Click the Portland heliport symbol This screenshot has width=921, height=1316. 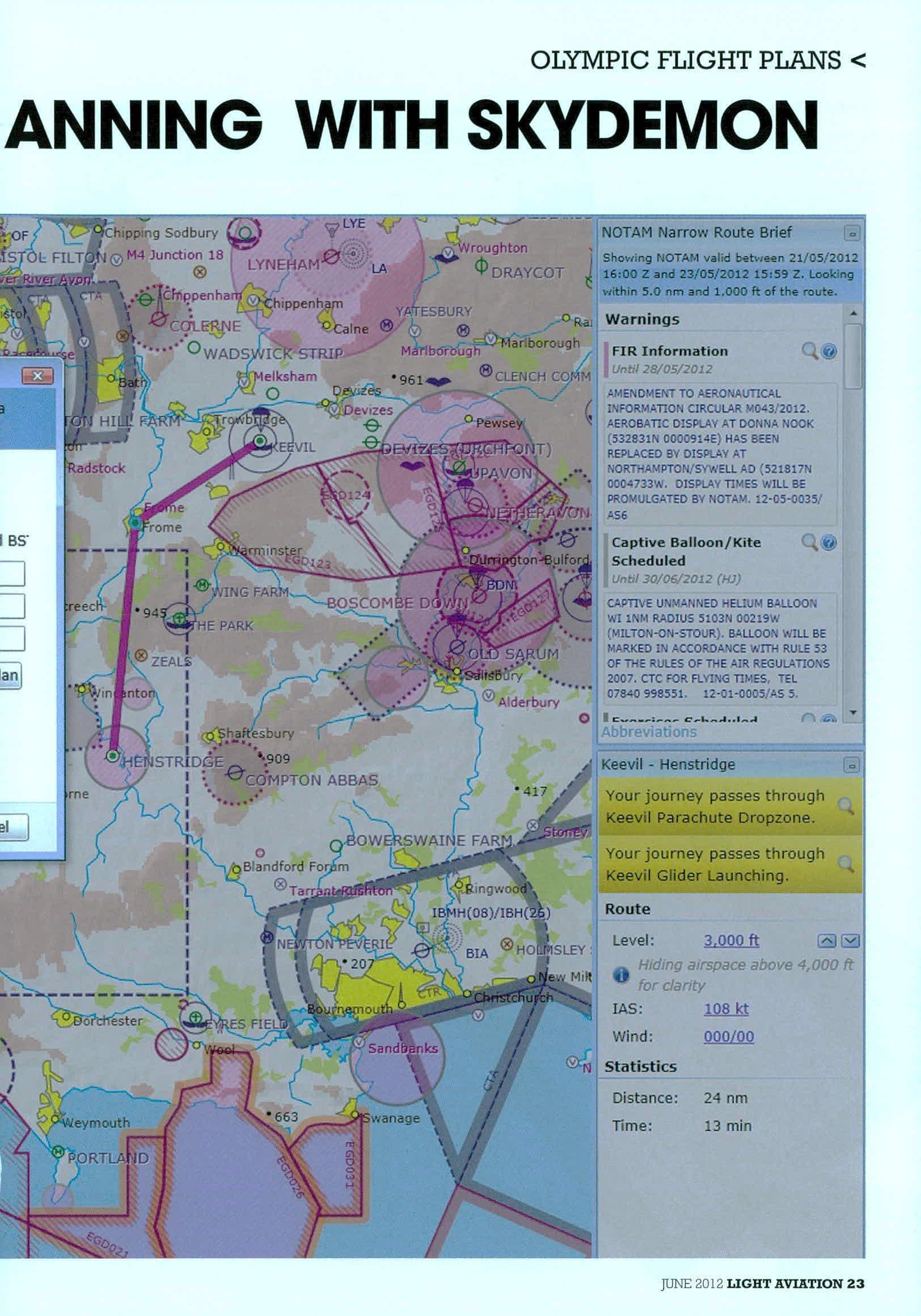(58, 1152)
